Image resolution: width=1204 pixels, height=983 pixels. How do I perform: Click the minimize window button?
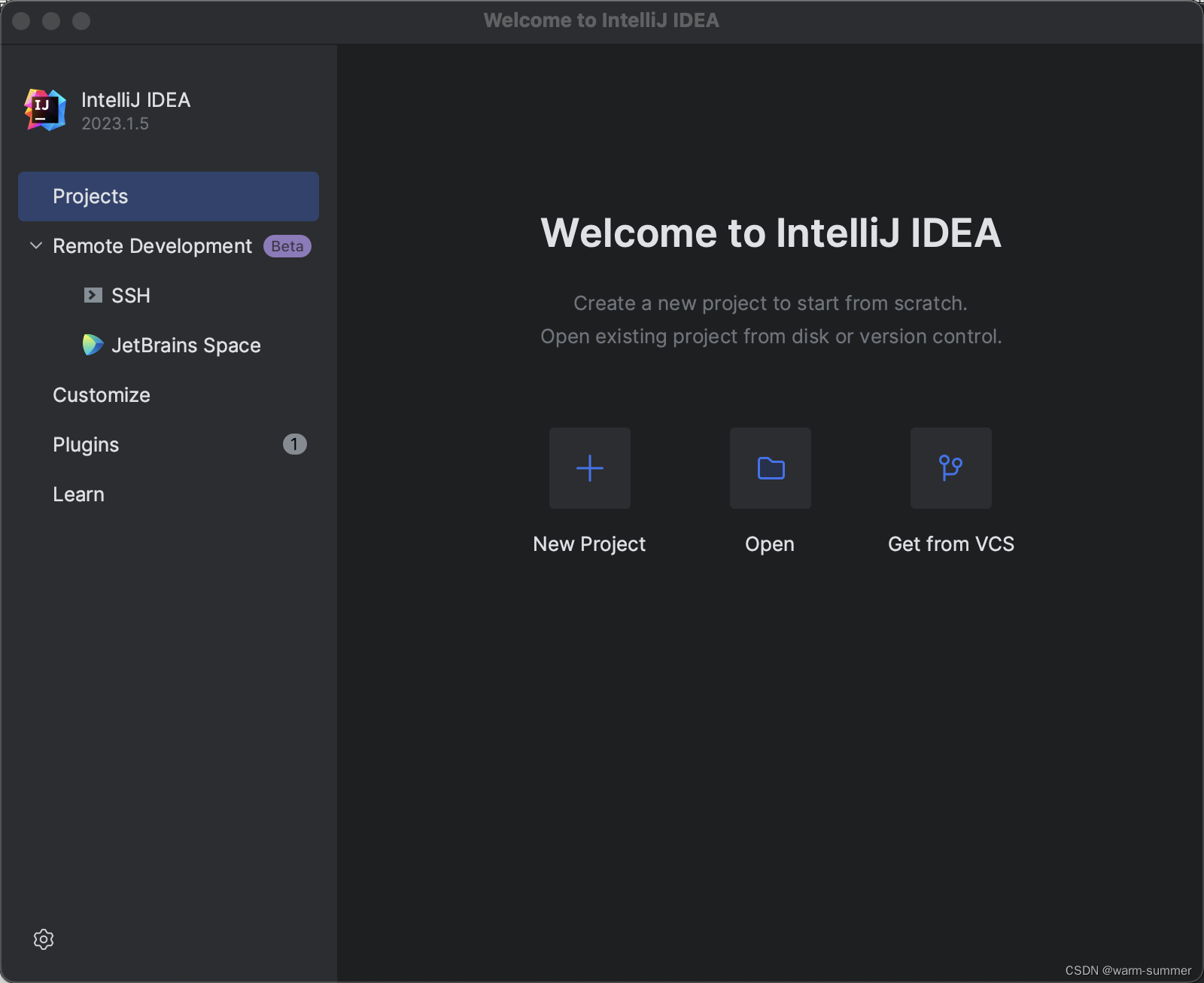point(51,21)
